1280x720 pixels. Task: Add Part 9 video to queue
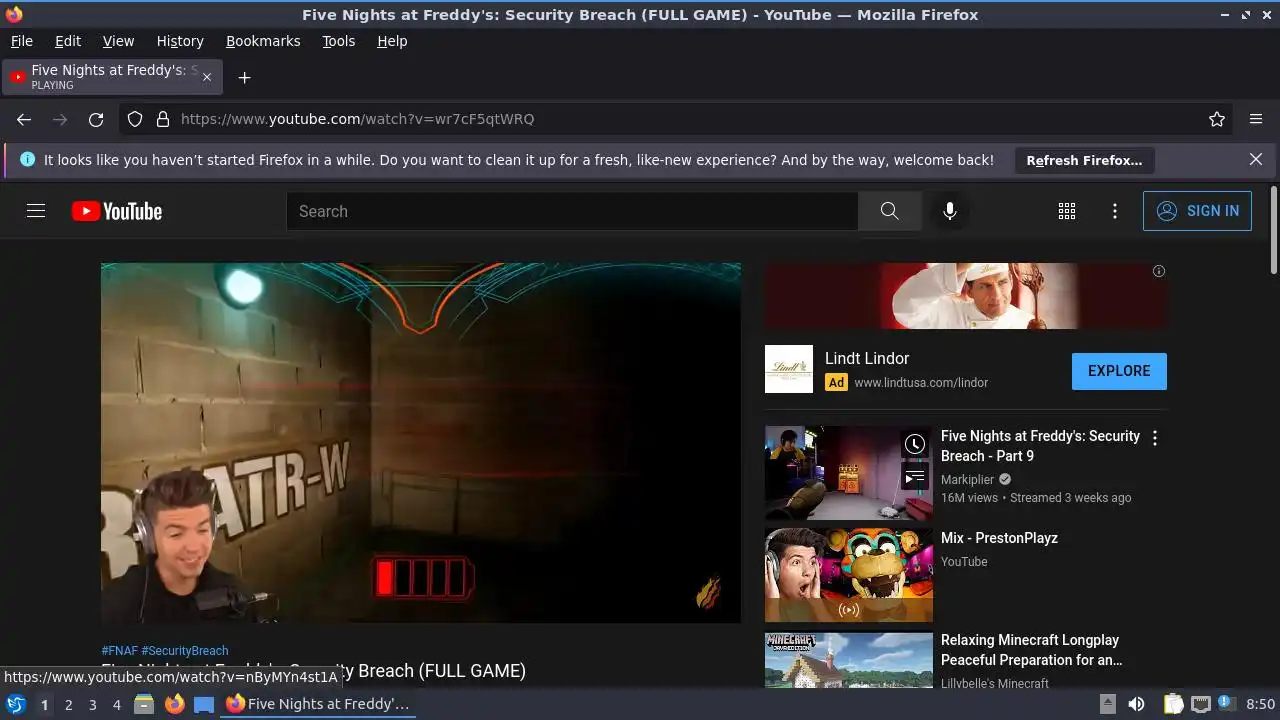click(x=915, y=478)
